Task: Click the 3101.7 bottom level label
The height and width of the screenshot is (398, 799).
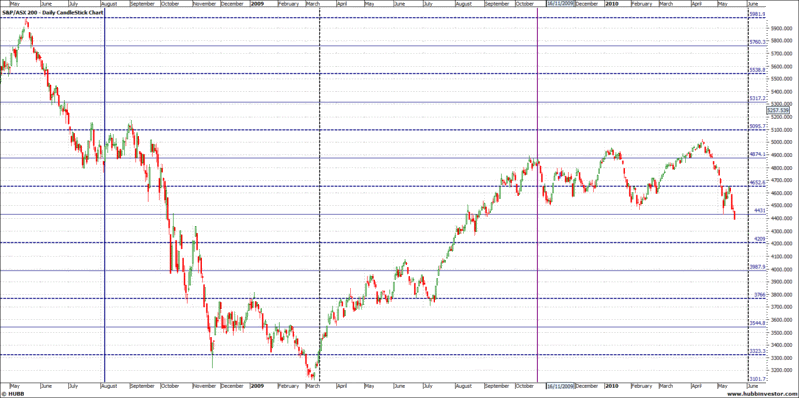Action: pyautogui.click(x=757, y=379)
